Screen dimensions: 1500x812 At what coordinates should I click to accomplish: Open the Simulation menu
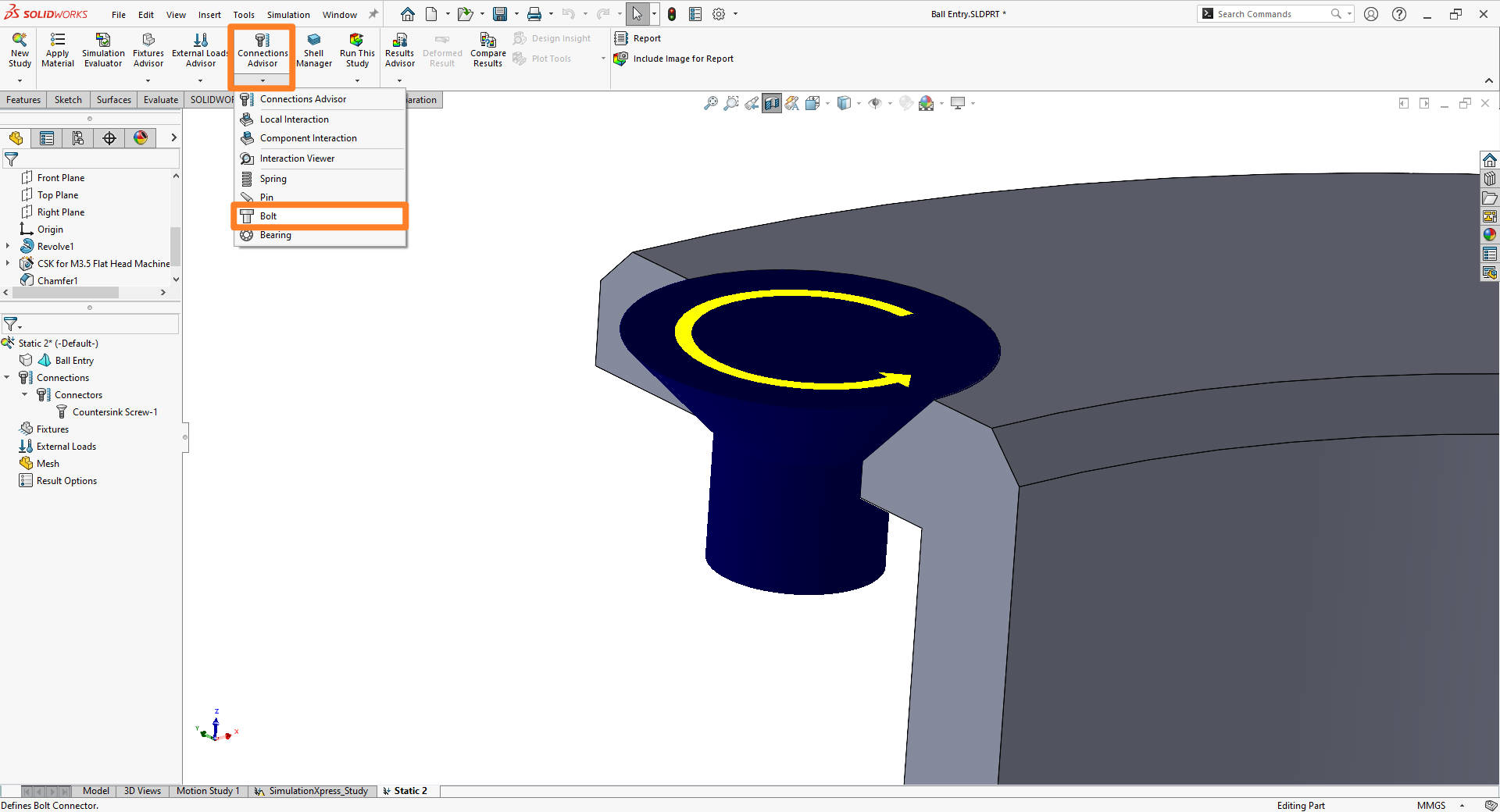(x=287, y=14)
